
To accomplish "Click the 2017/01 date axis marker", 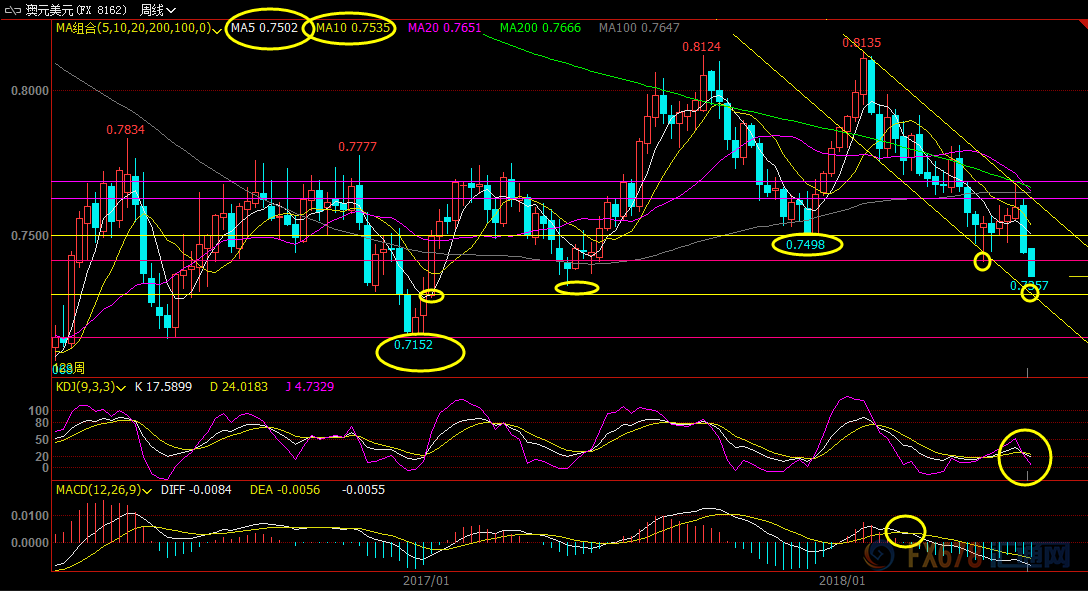I will click(426, 580).
